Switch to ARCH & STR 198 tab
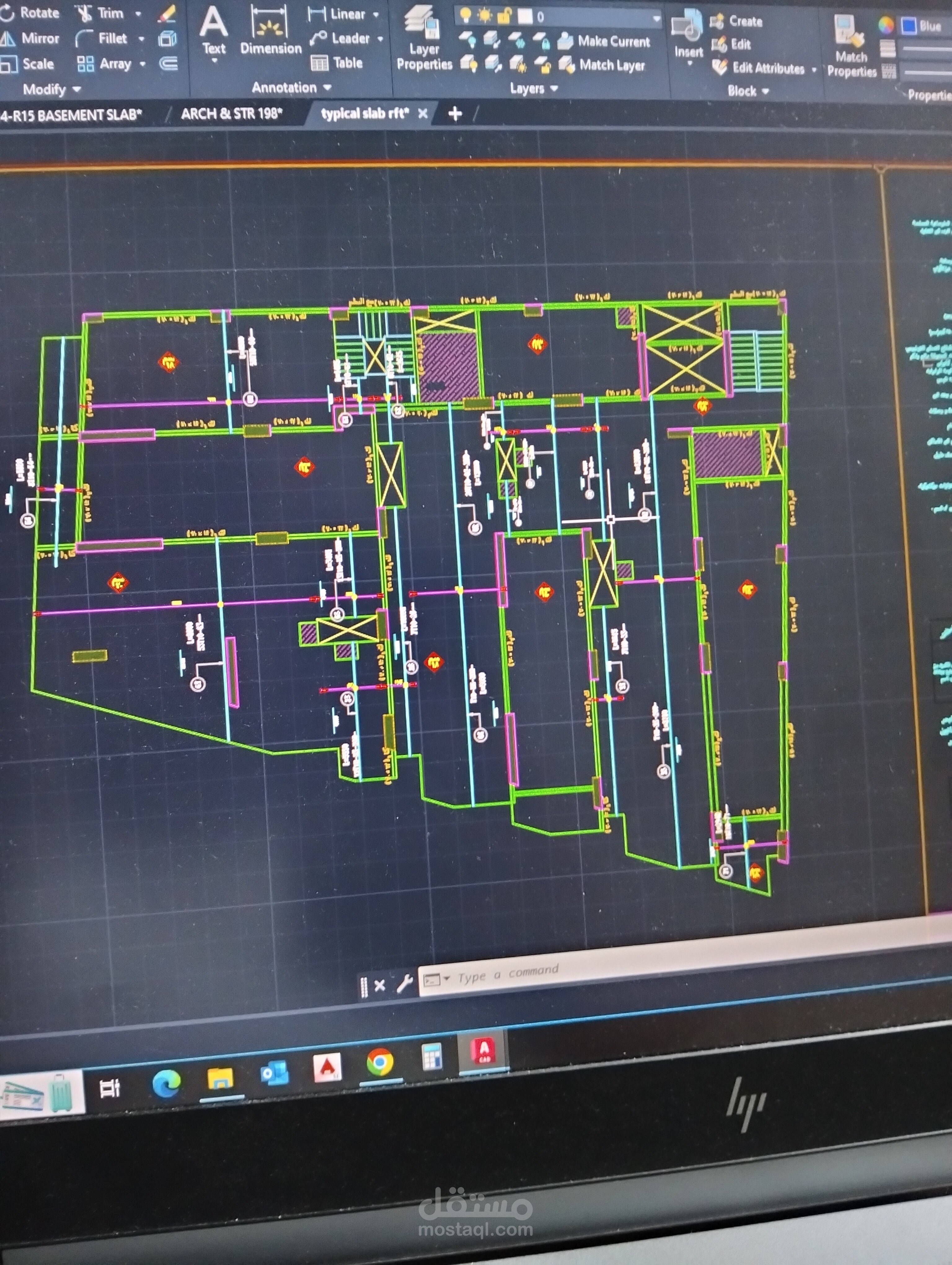952x1265 pixels. click(x=231, y=114)
